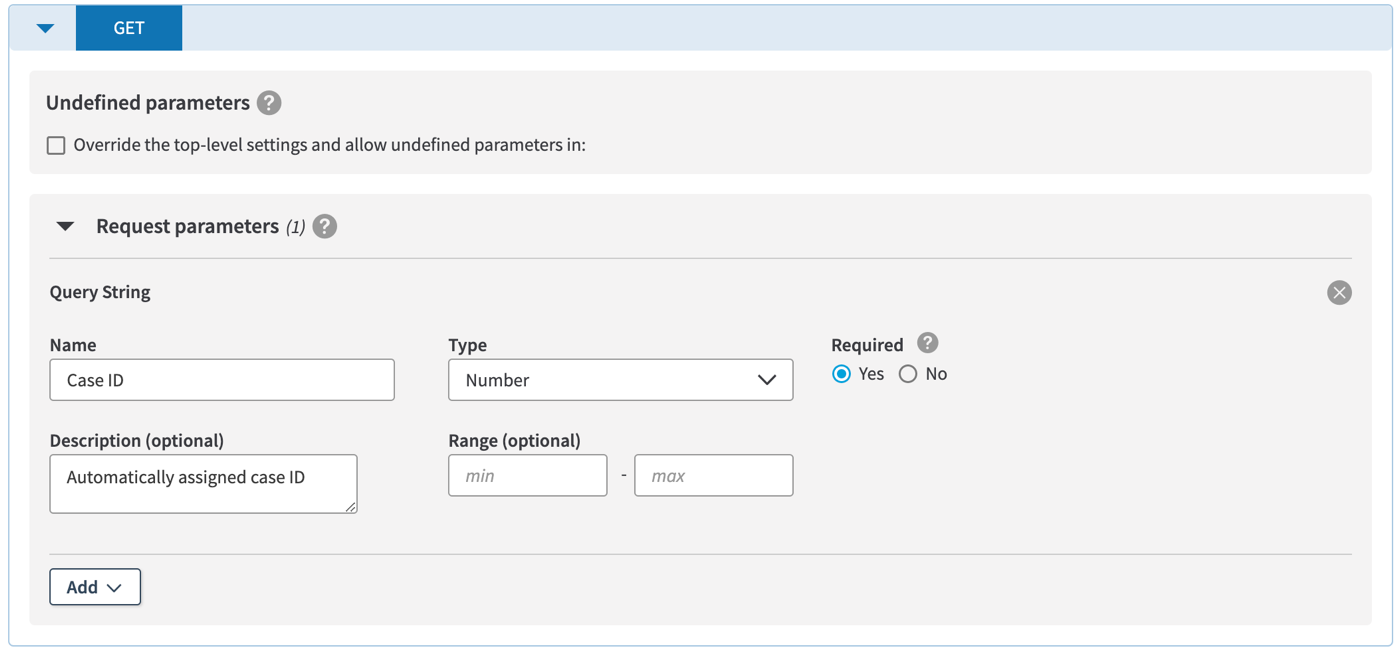Select Yes for Required
1400x652 pixels.
coord(842,374)
